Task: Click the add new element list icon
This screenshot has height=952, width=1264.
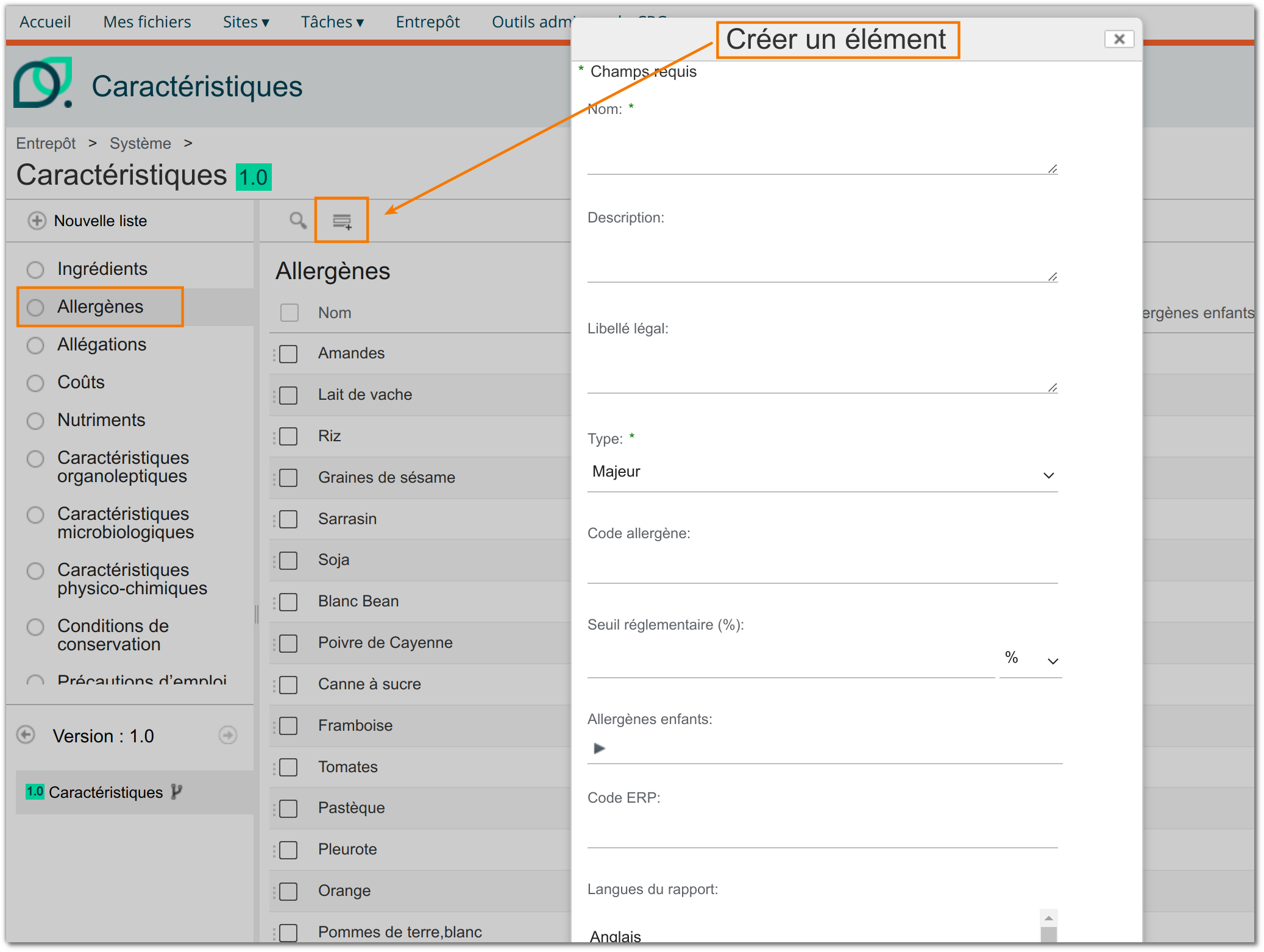Action: [342, 221]
